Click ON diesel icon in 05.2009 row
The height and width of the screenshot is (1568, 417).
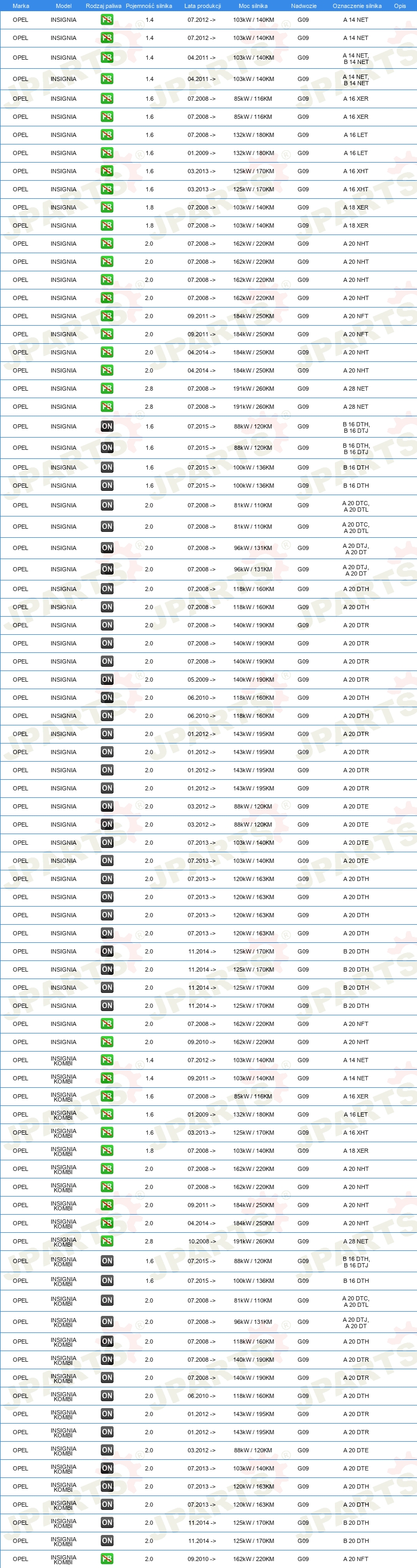(107, 680)
